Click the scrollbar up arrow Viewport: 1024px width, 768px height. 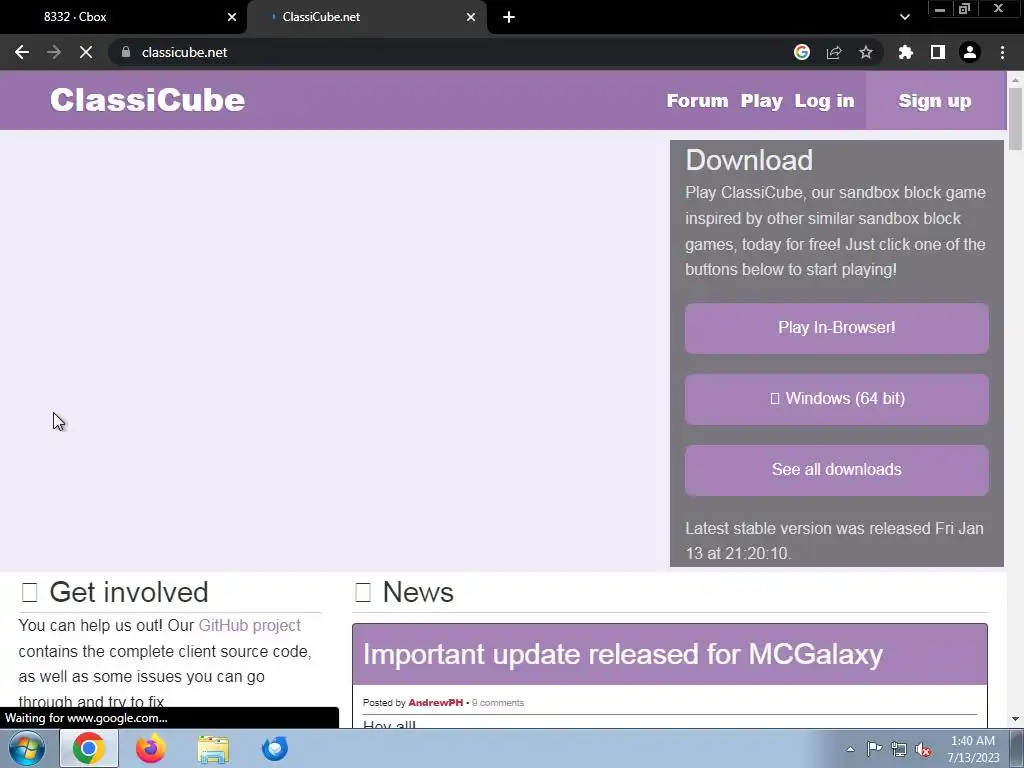click(x=1015, y=80)
